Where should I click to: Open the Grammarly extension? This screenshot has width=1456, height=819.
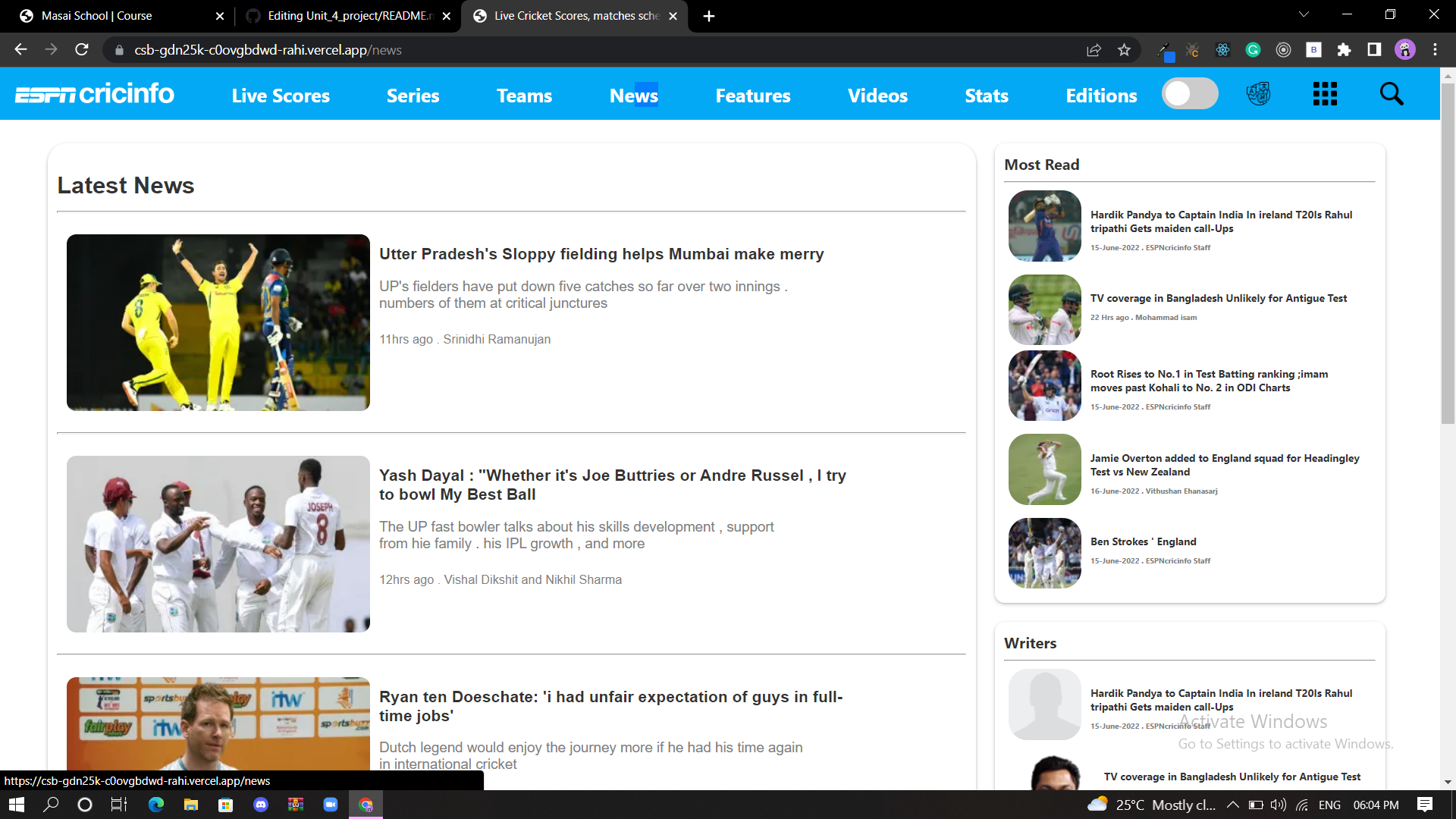pyautogui.click(x=1253, y=49)
